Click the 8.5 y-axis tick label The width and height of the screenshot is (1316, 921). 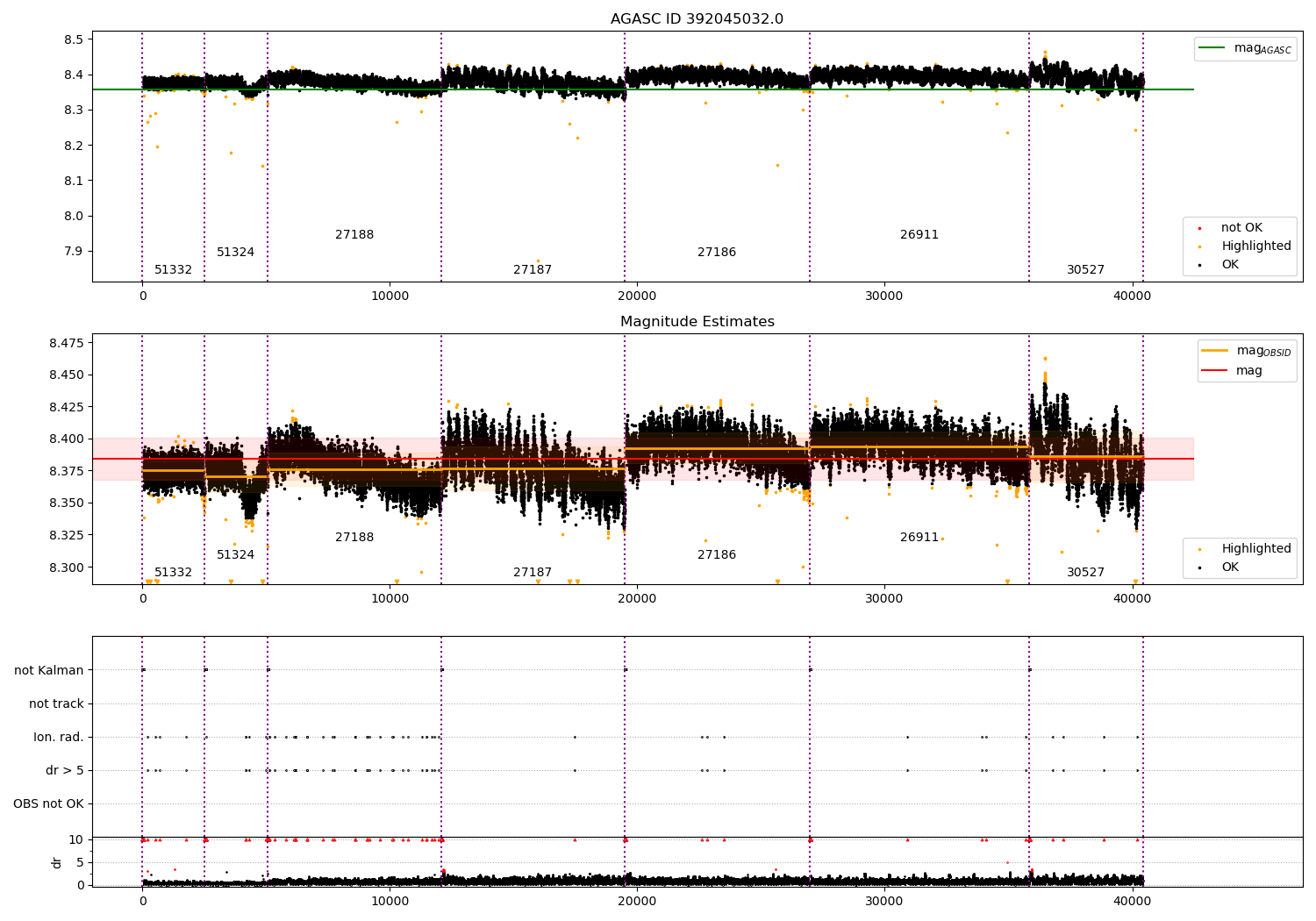(x=74, y=39)
